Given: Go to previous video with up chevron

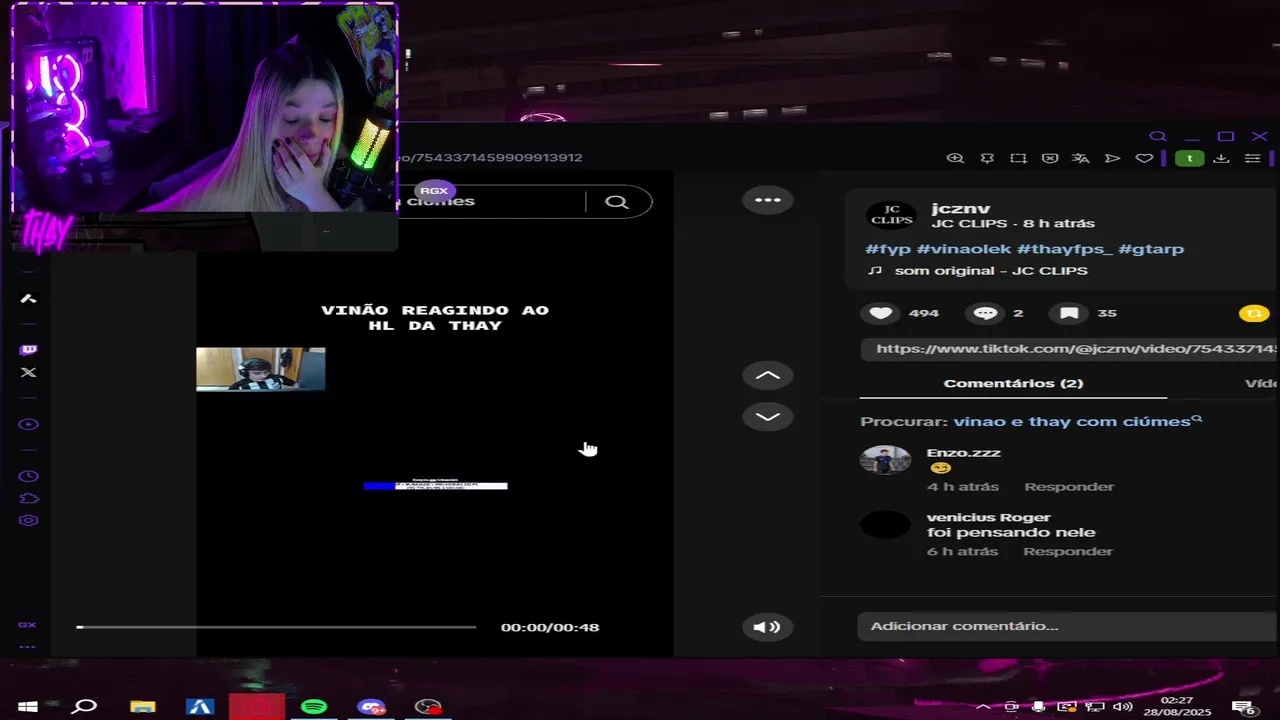Looking at the screenshot, I should pyautogui.click(x=768, y=375).
